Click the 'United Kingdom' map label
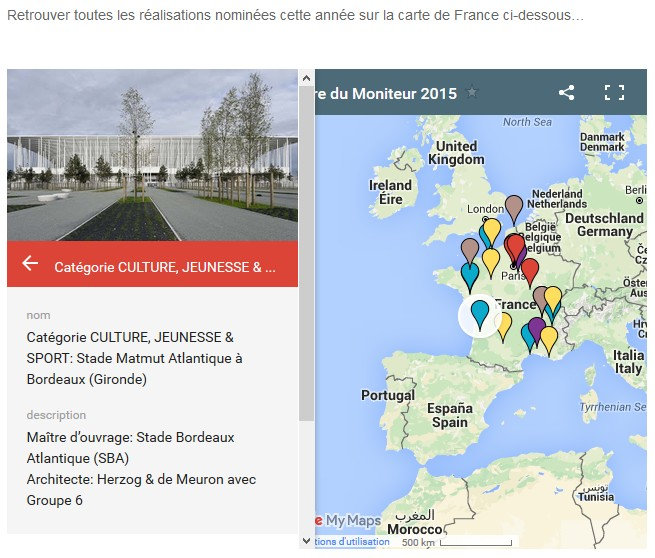The width and height of the screenshot is (655, 558). (456, 153)
